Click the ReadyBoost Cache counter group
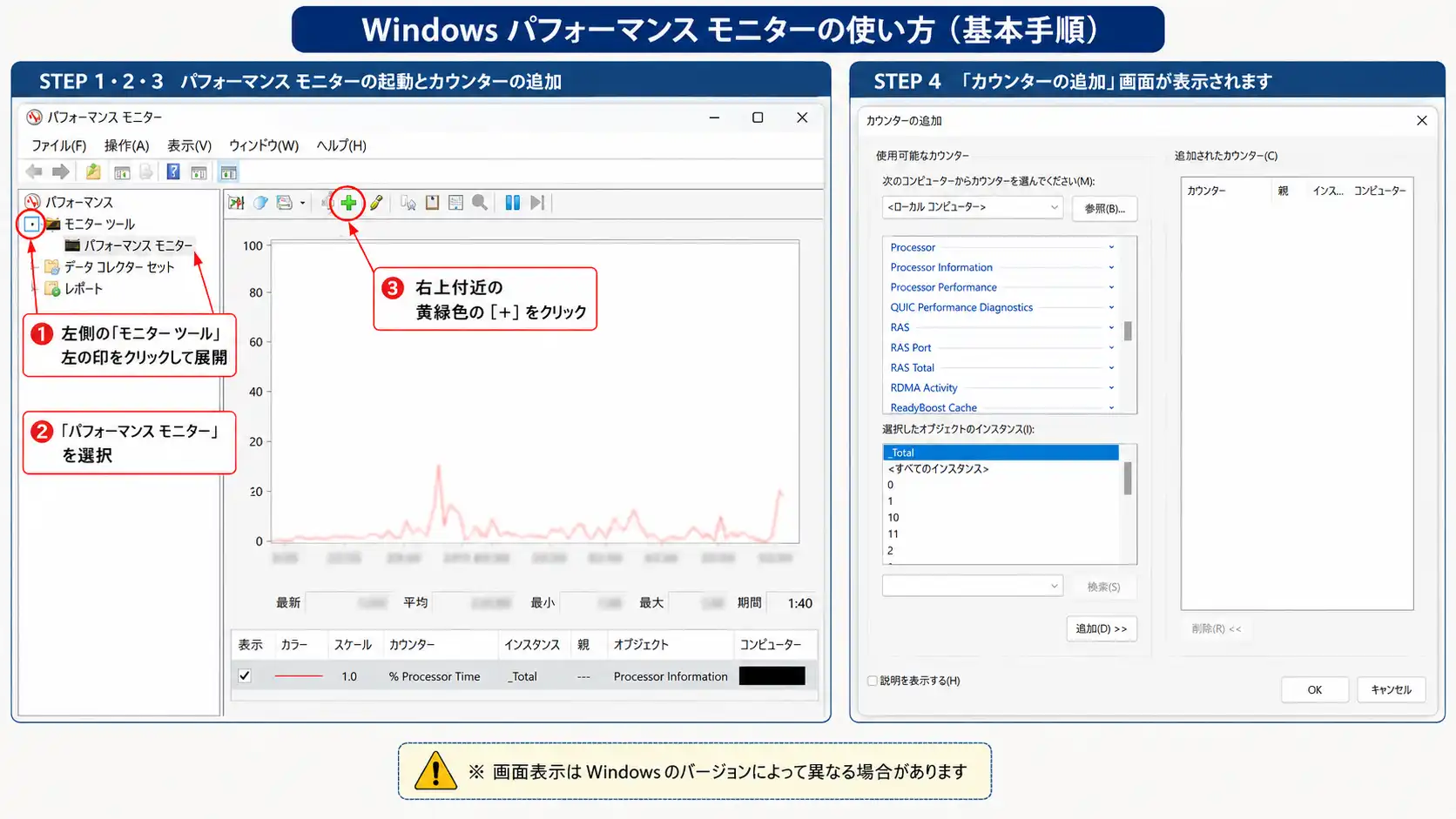1456x819 pixels. tap(934, 407)
